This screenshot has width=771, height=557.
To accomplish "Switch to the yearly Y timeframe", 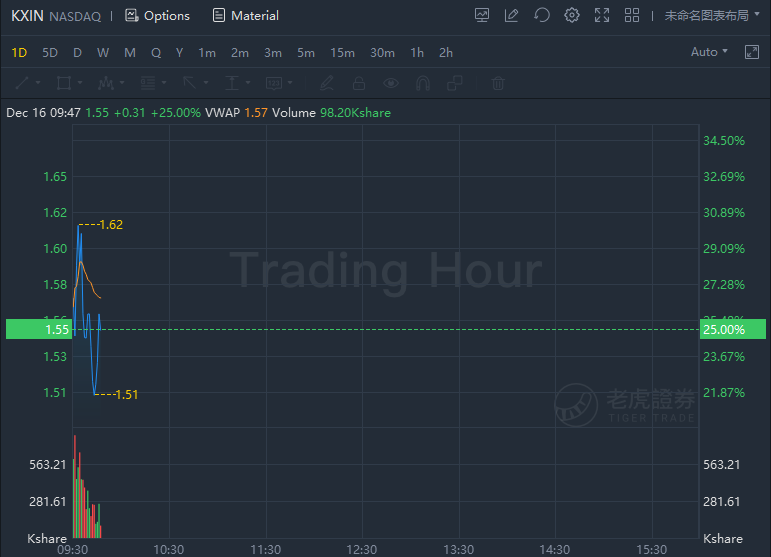I will coord(179,53).
